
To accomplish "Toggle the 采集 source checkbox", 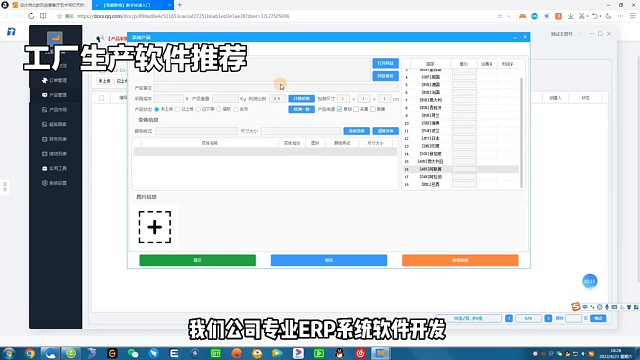I will (356, 109).
